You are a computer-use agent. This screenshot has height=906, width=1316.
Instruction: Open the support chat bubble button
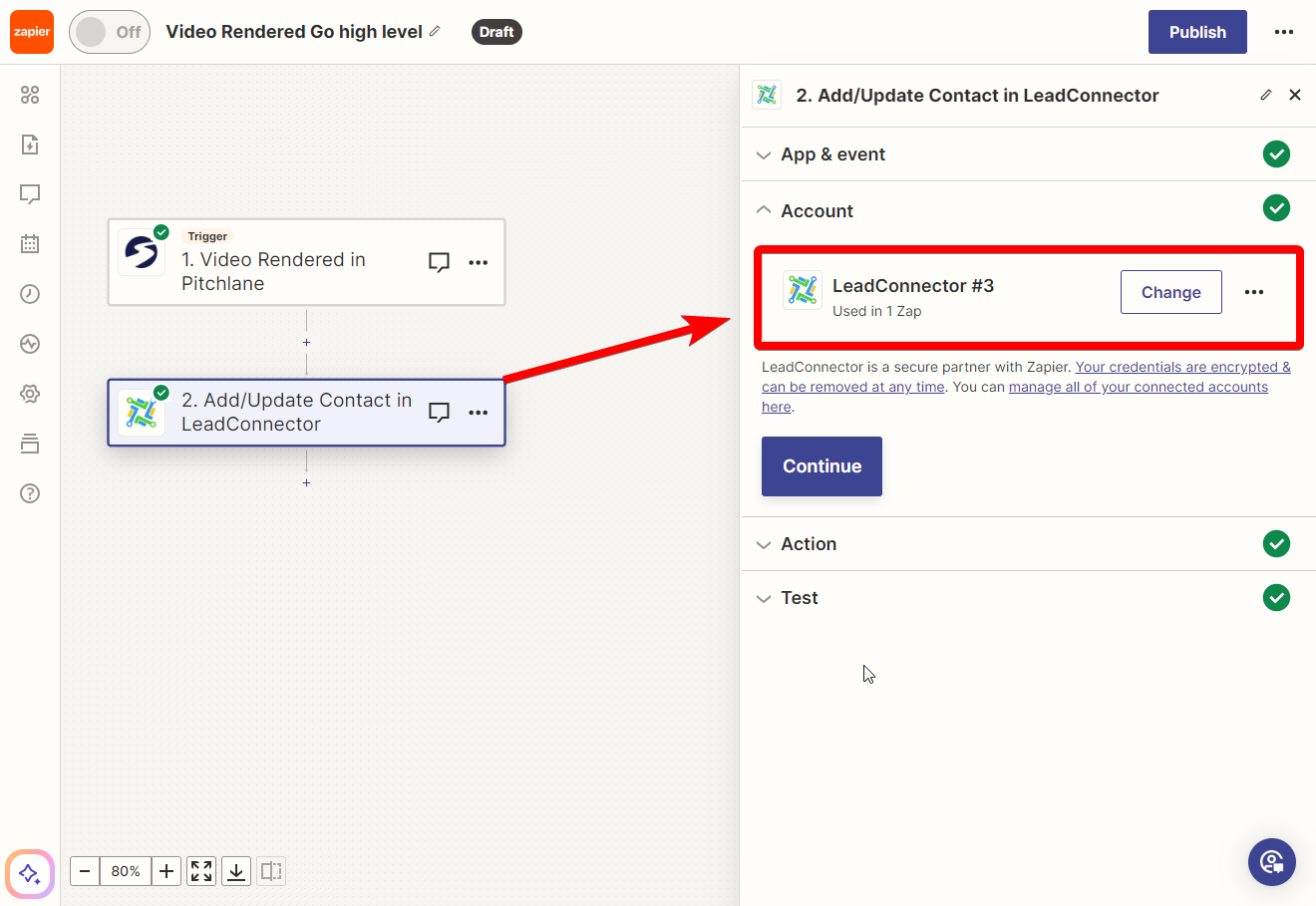pos(1272,862)
